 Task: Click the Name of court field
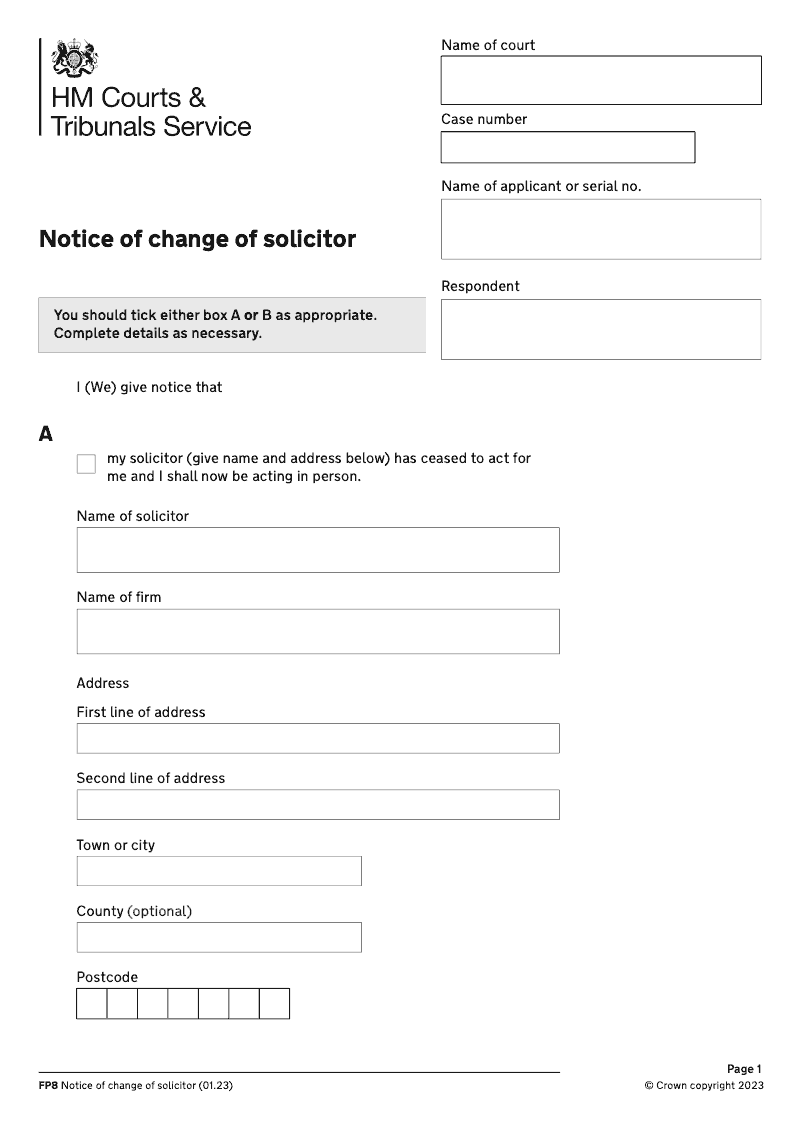click(600, 80)
